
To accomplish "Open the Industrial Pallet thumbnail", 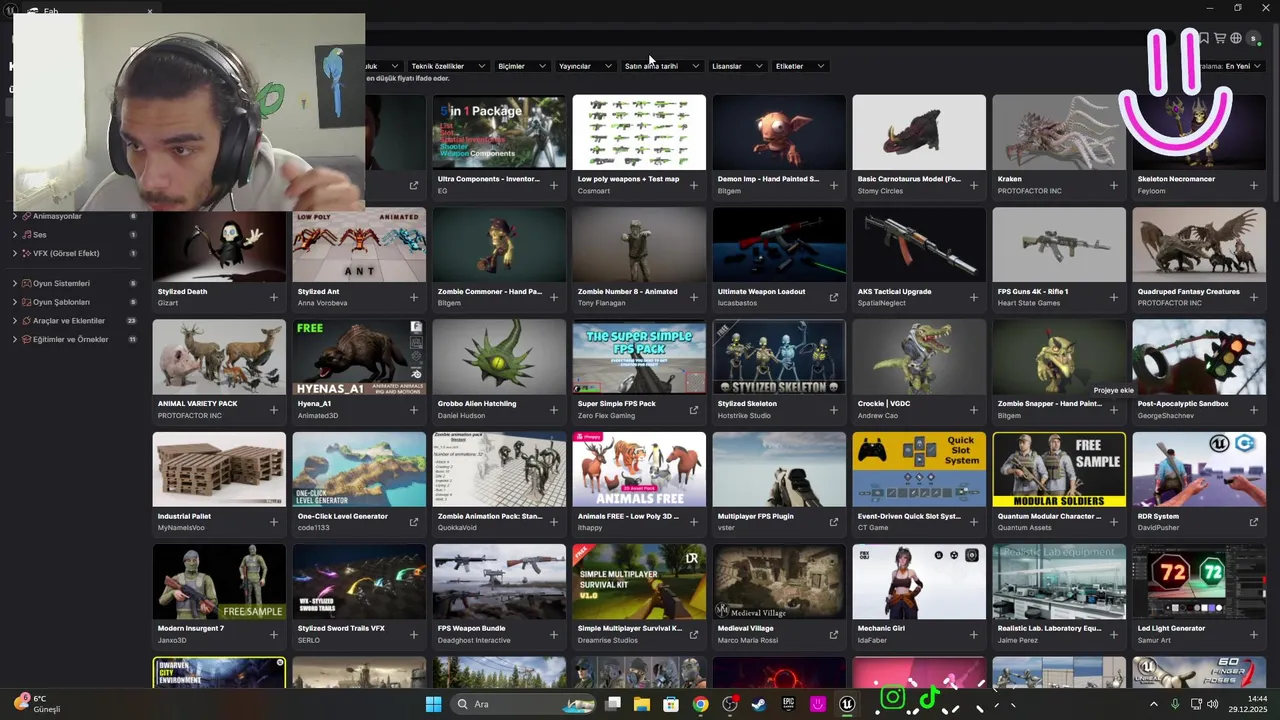I will (219, 469).
